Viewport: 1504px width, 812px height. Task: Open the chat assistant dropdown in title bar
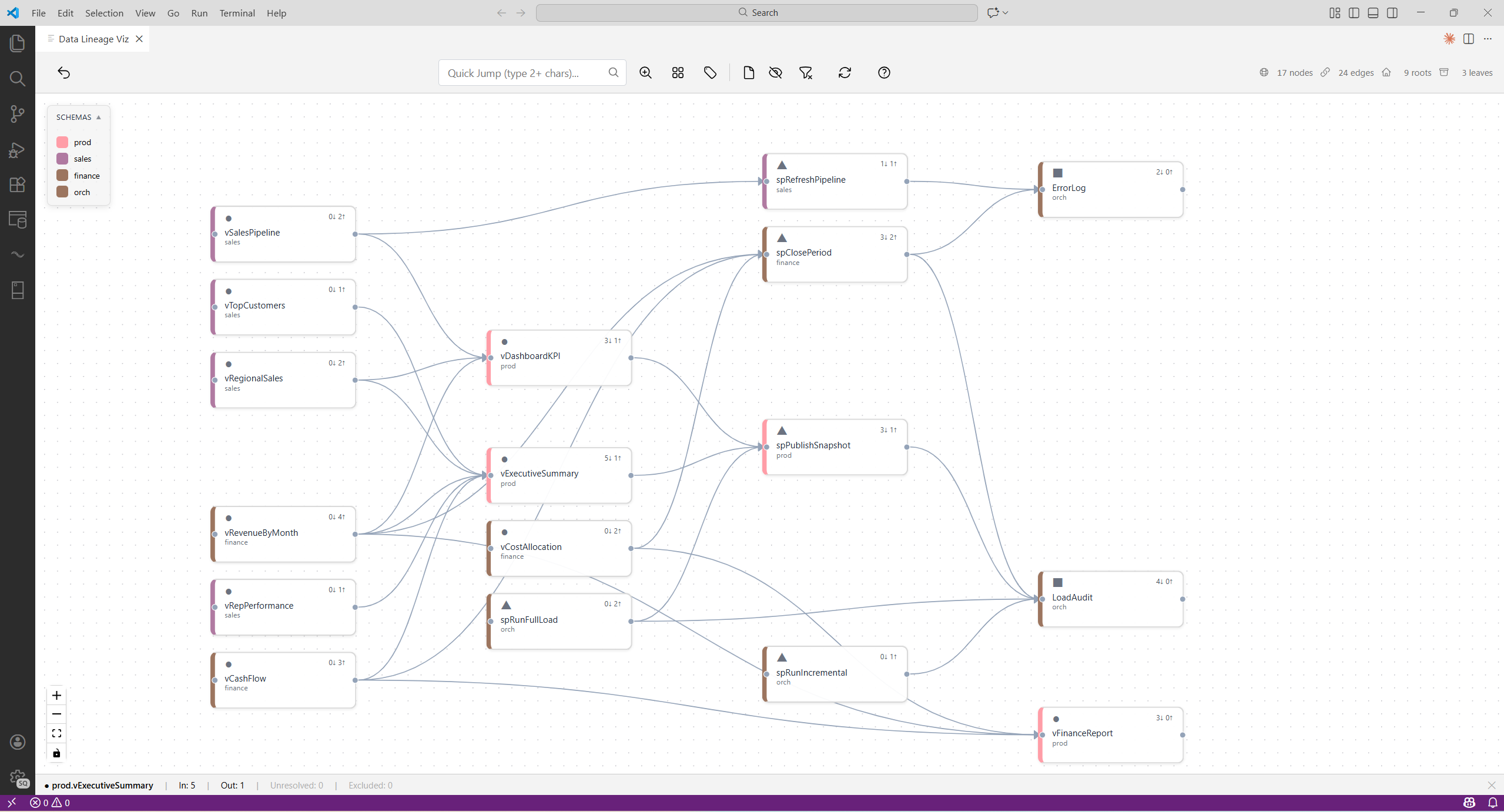tap(997, 12)
